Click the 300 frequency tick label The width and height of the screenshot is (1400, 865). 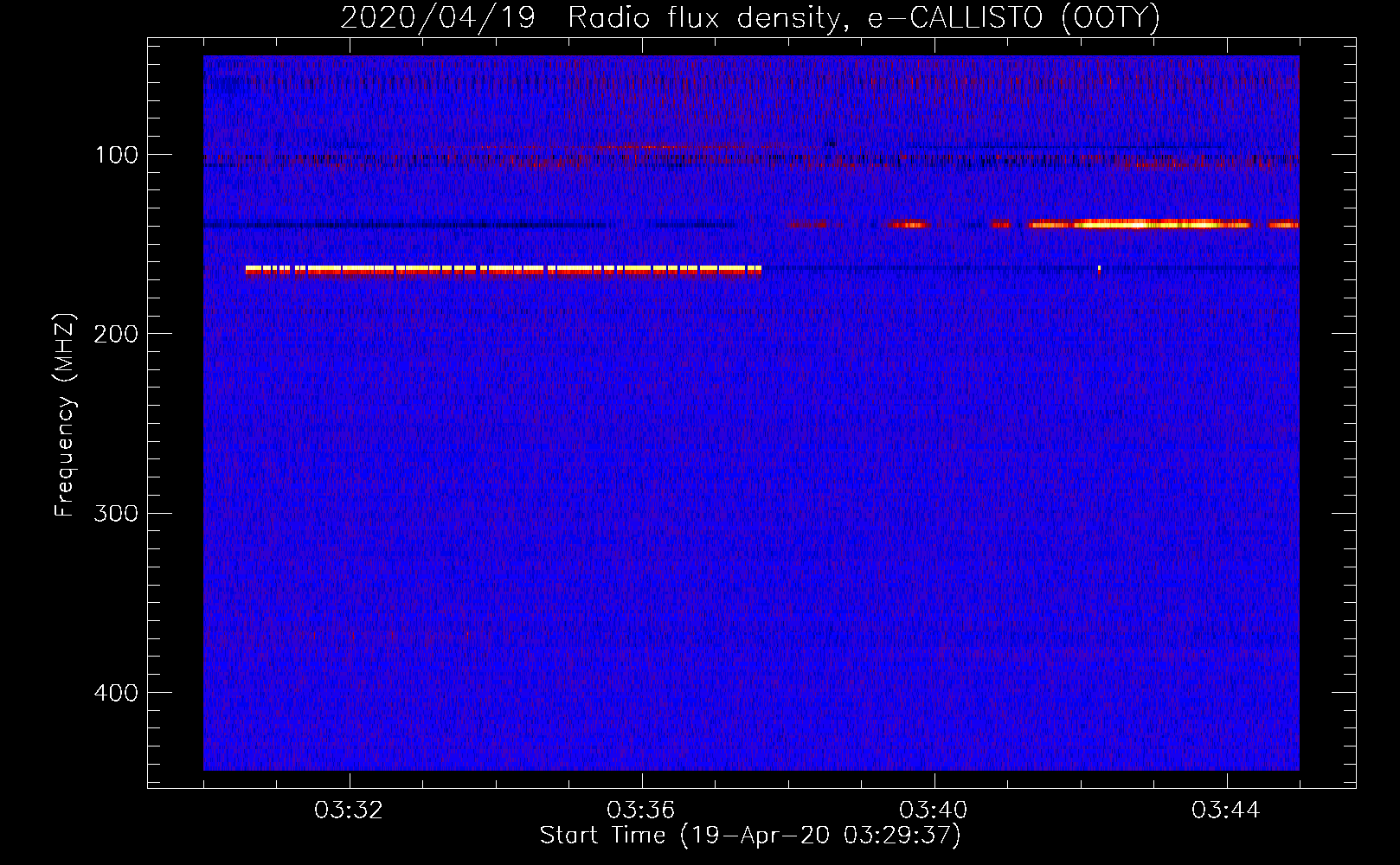coord(115,513)
